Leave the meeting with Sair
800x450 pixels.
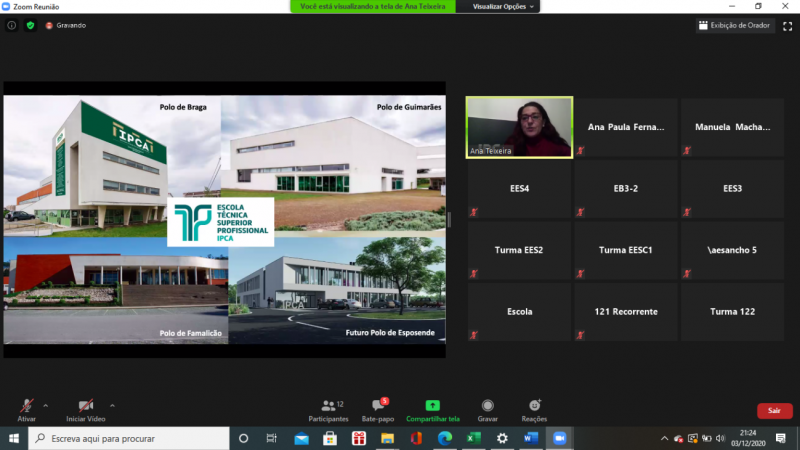click(x=774, y=411)
